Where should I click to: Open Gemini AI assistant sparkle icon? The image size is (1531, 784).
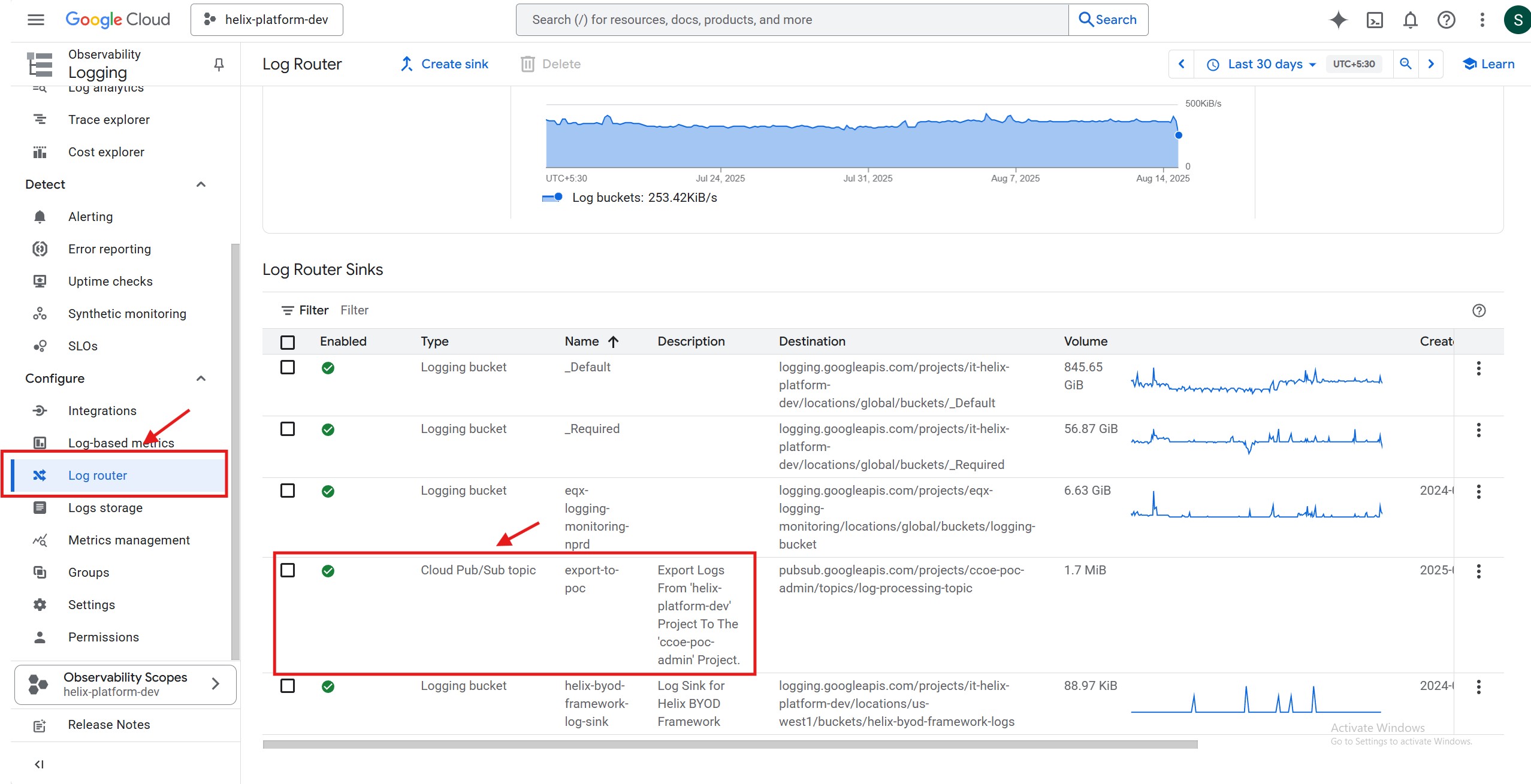[x=1338, y=20]
